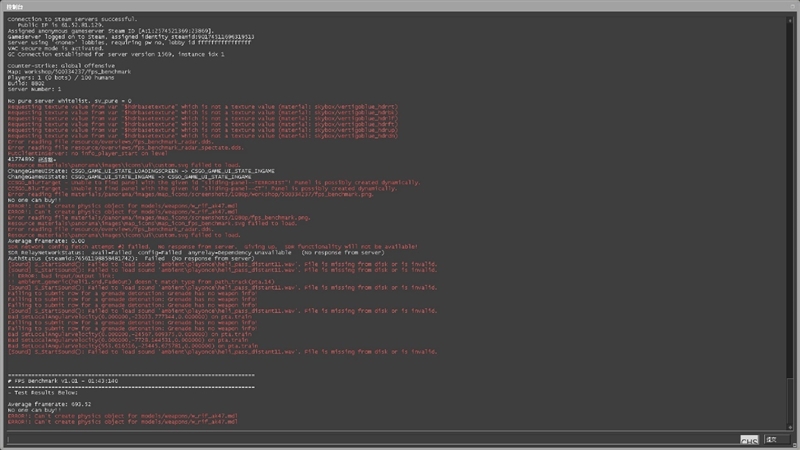Click the 'Counter-Strike: Global Offensive' line

point(61,66)
